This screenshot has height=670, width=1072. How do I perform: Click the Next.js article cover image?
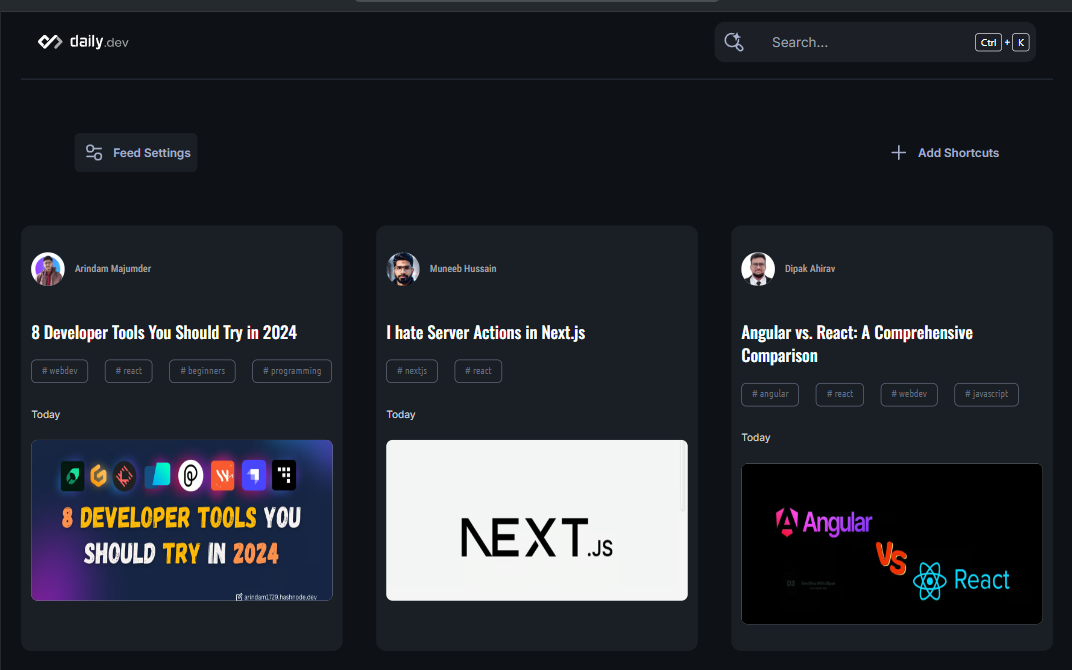point(536,520)
